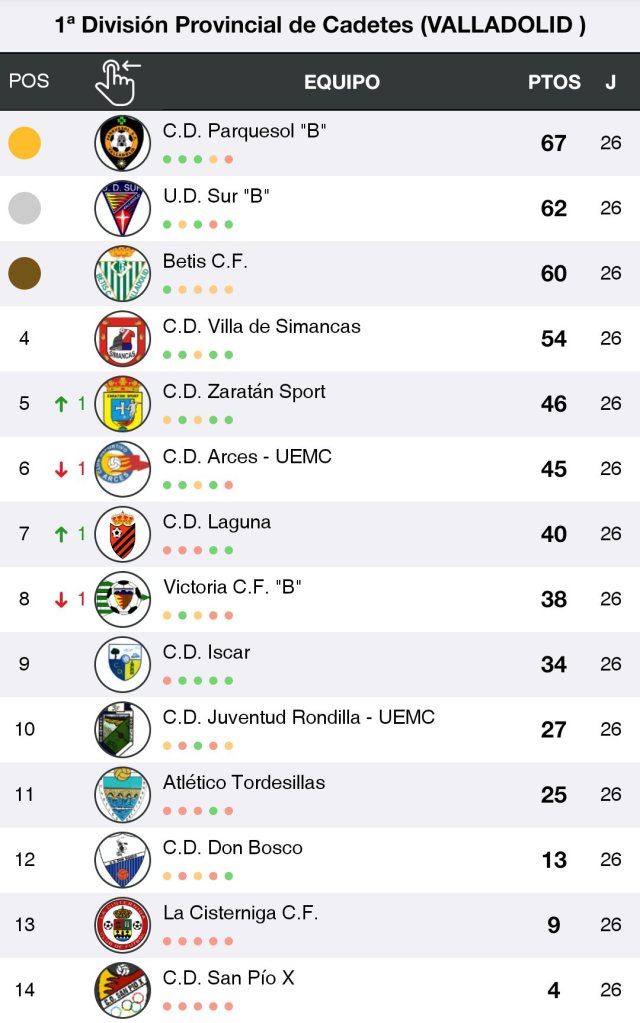Sort by the PTOS column header
This screenshot has height=1023, width=640.
pos(554,82)
